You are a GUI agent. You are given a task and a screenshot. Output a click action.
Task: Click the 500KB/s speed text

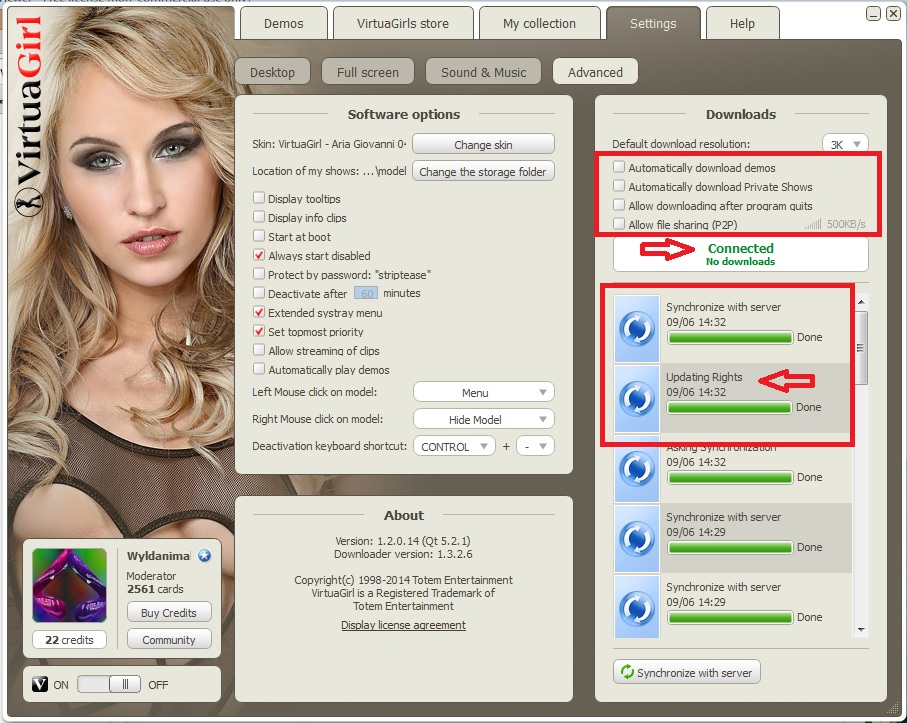846,224
